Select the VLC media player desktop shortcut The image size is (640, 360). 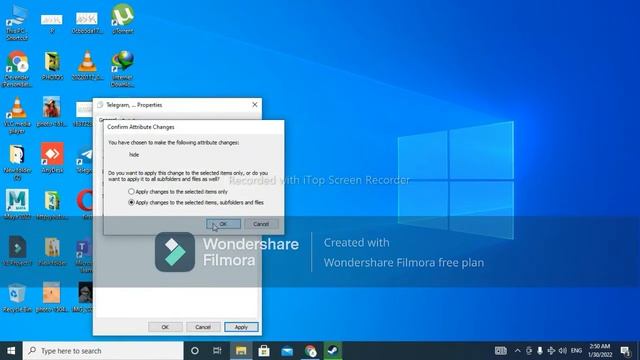point(17,115)
